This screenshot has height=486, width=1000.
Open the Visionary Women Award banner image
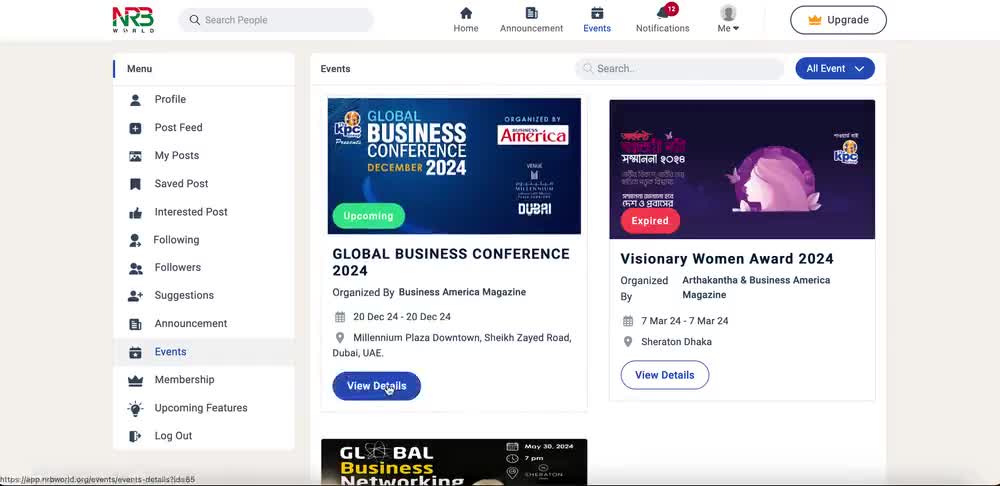742,169
